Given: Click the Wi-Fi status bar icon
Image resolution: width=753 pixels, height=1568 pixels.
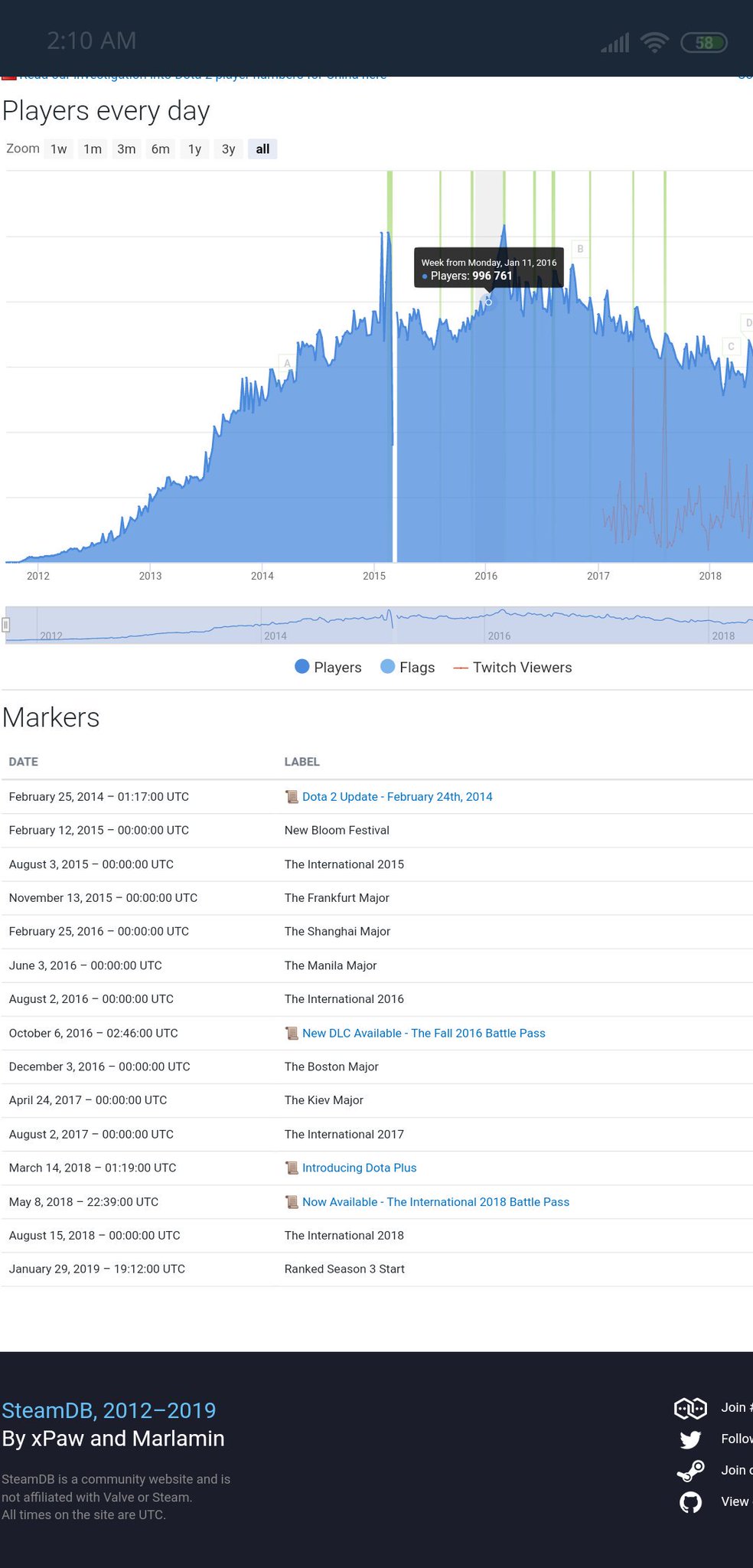Looking at the screenshot, I should (x=654, y=43).
